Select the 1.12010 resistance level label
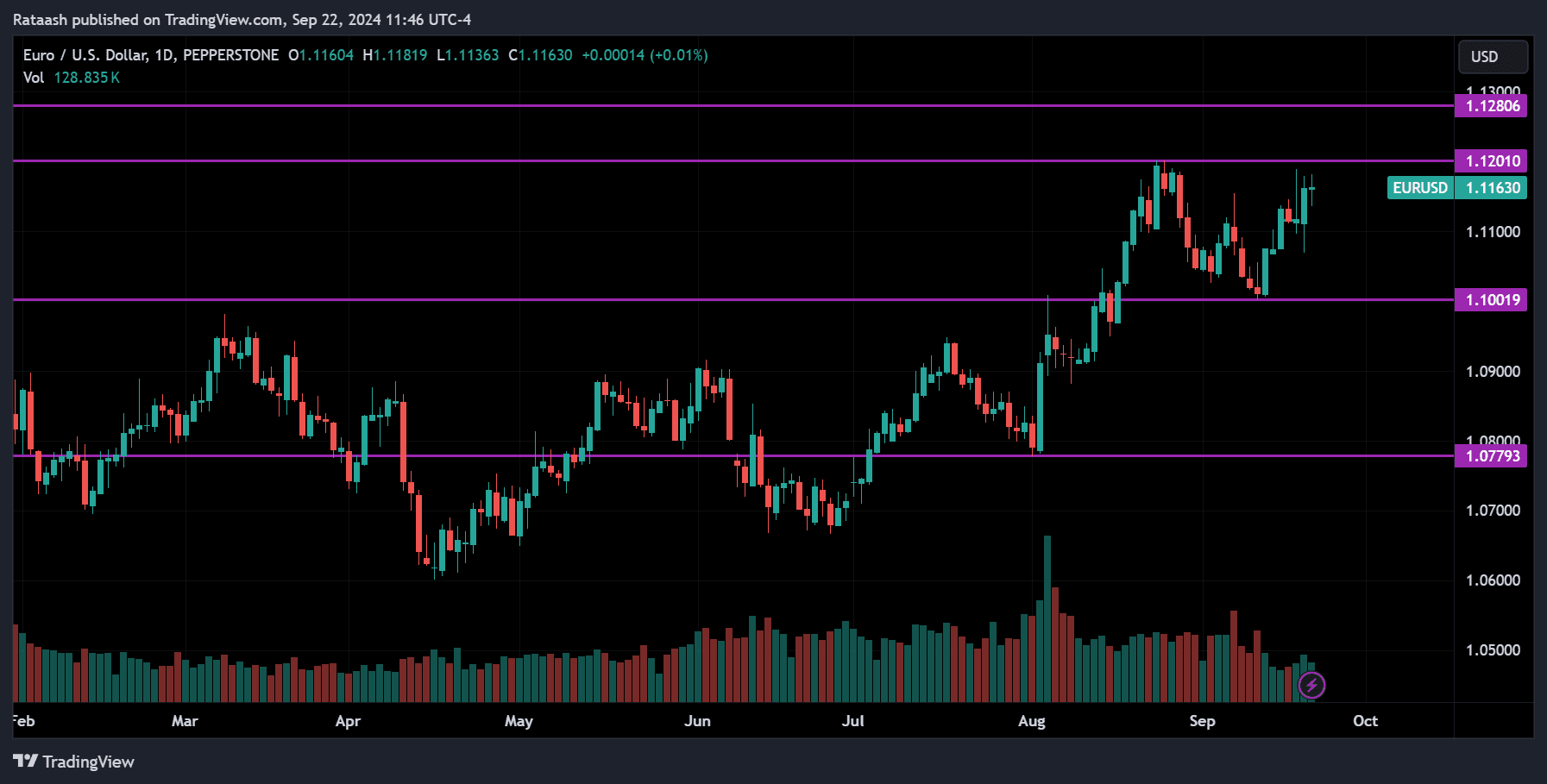 click(1492, 161)
